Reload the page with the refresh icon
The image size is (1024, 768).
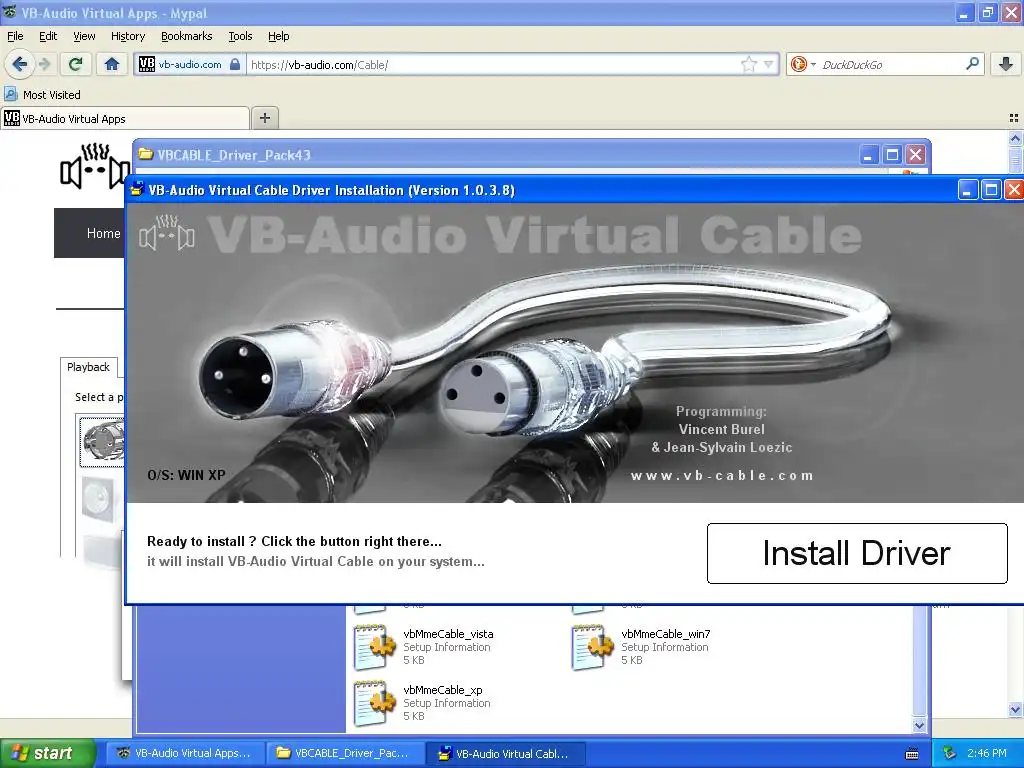[x=76, y=64]
